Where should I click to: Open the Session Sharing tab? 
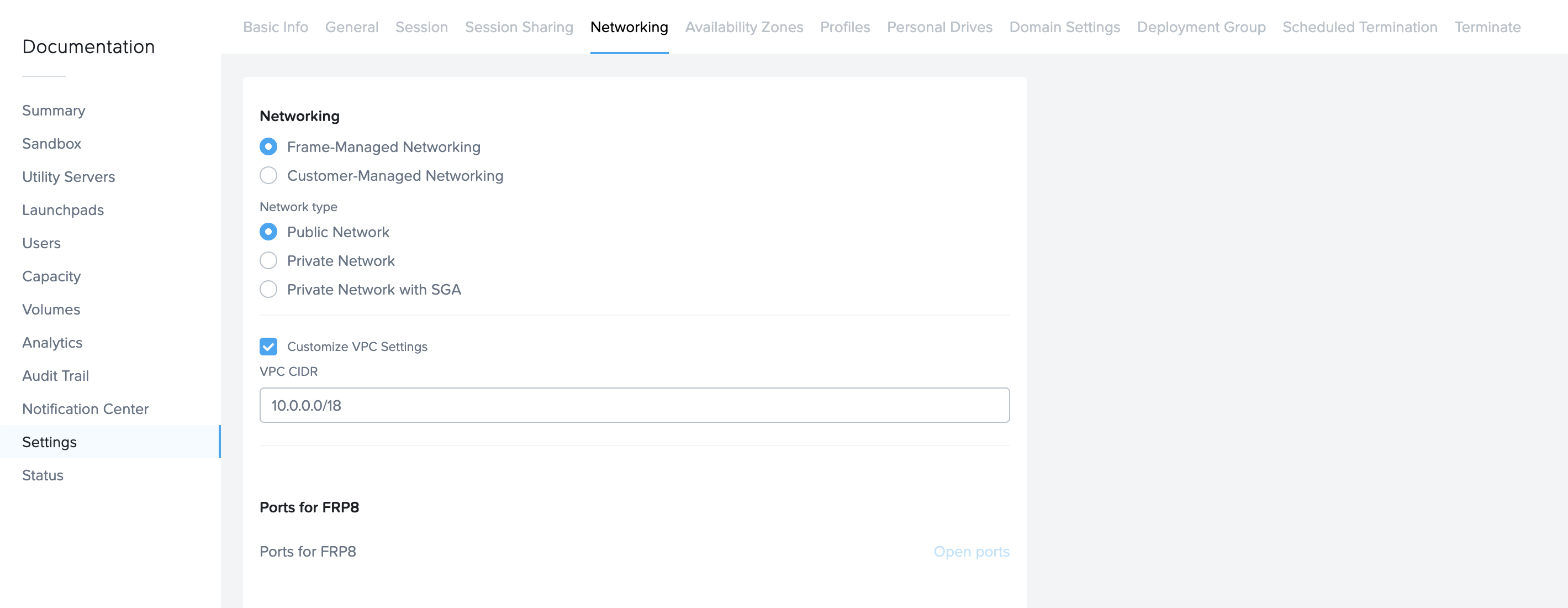(519, 27)
